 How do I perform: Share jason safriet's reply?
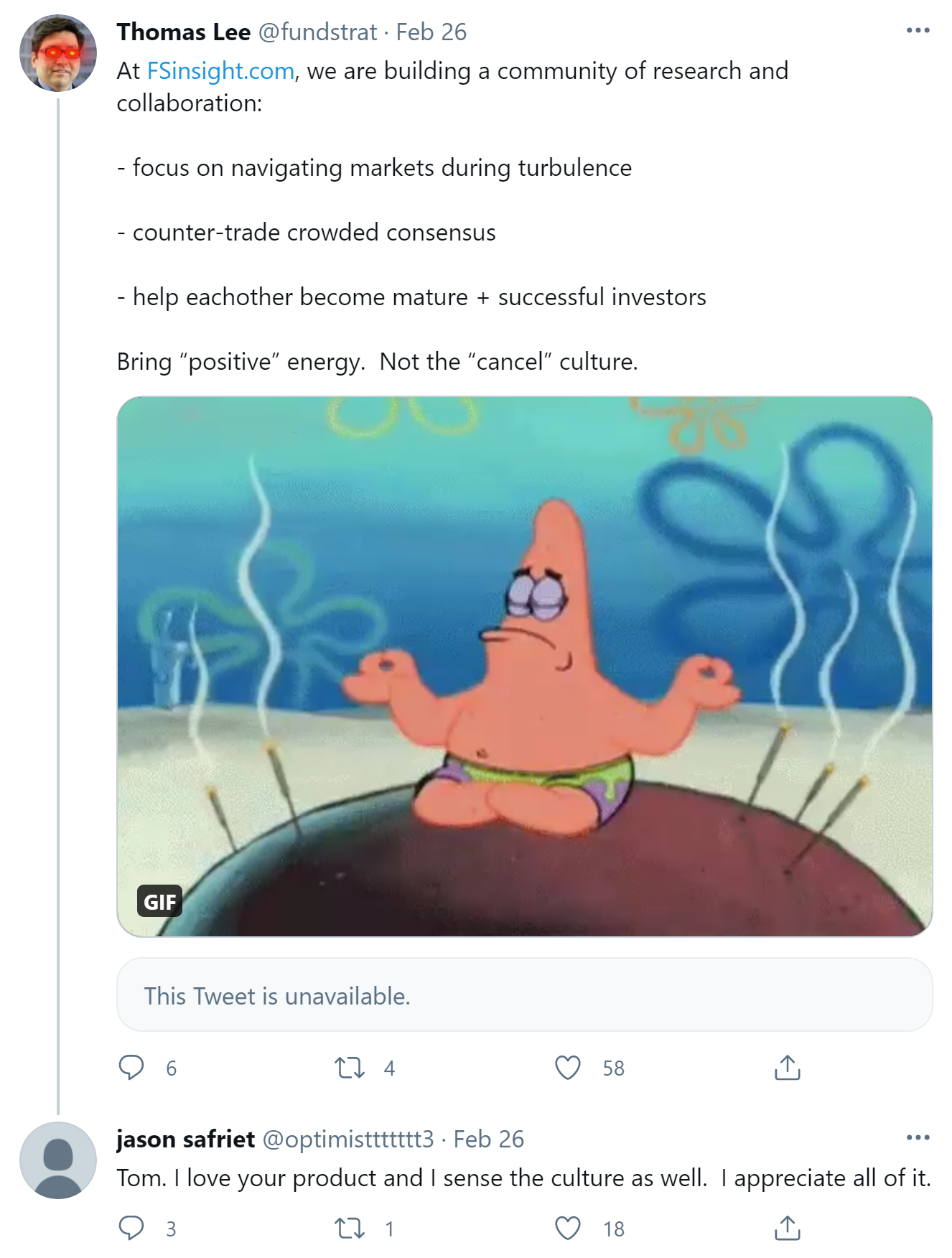tap(787, 1229)
